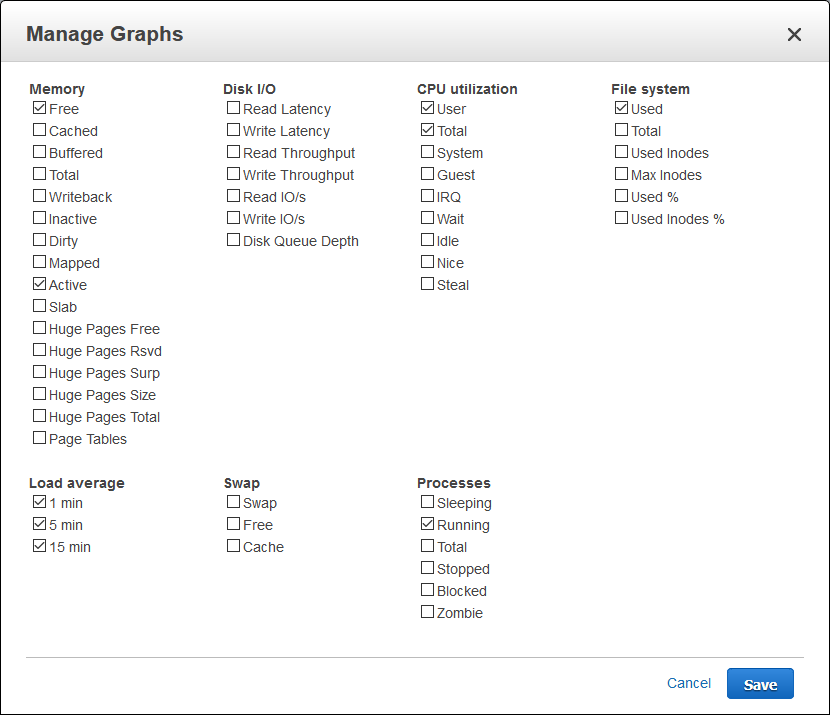The height and width of the screenshot is (715, 830).
Task: Check the Max Inodes checkbox
Action: point(621,174)
